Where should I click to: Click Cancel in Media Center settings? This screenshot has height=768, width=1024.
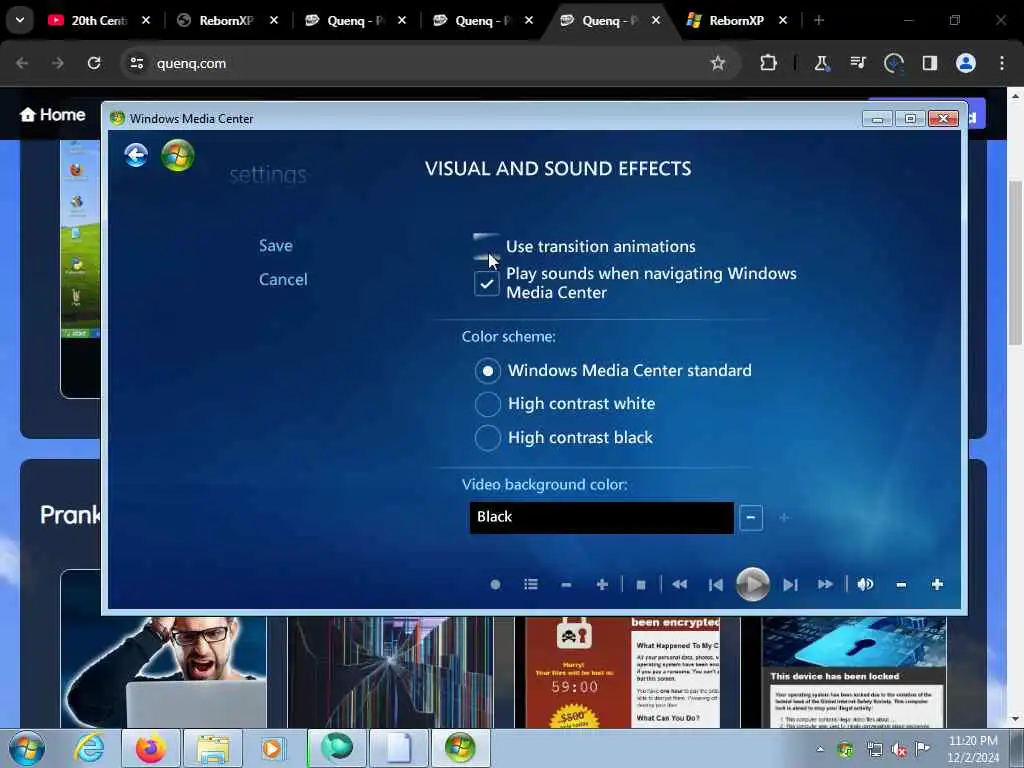tap(283, 280)
